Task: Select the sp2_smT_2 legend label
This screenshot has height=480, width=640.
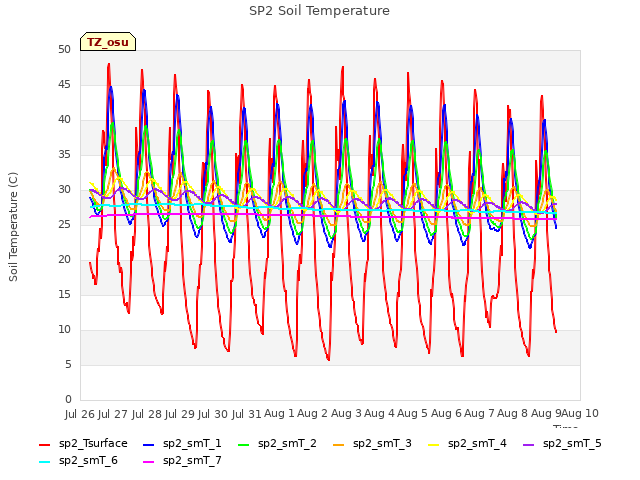Action: coord(287,444)
